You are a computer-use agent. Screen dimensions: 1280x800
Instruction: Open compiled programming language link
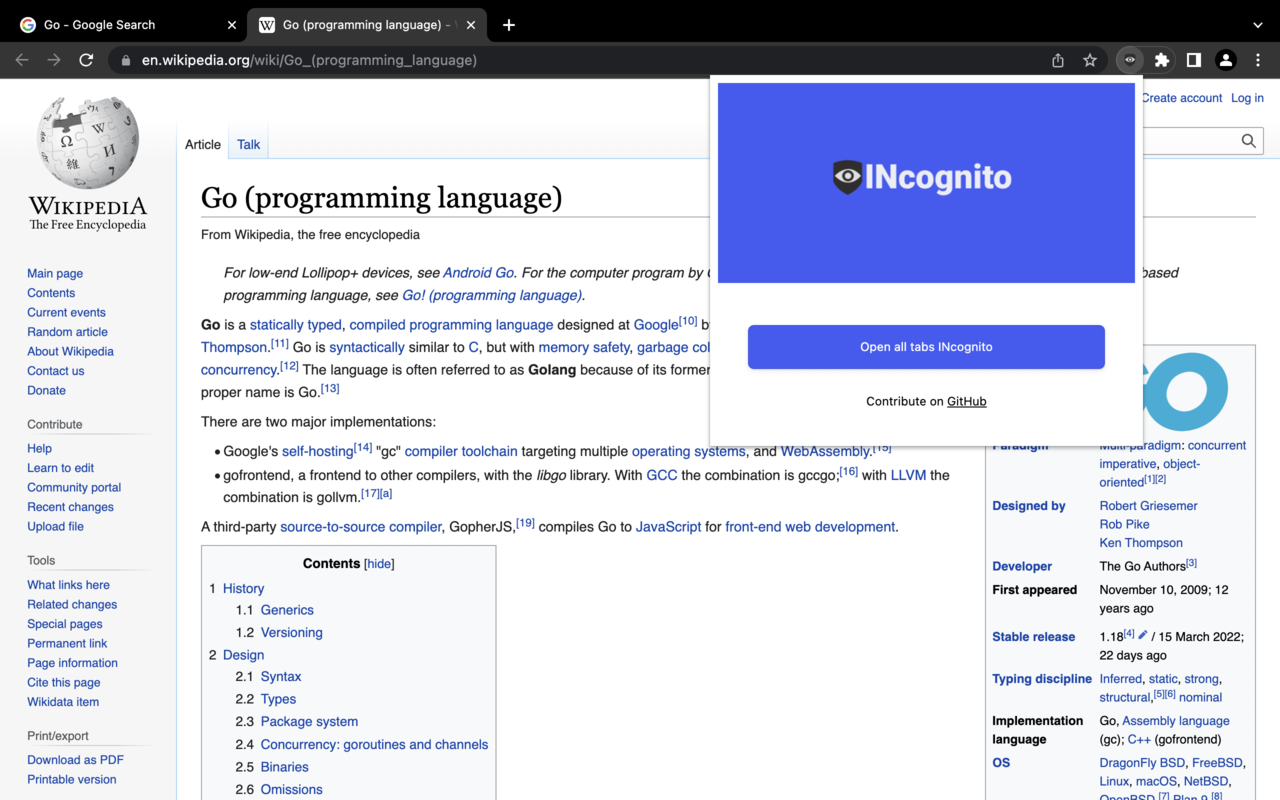pos(451,325)
